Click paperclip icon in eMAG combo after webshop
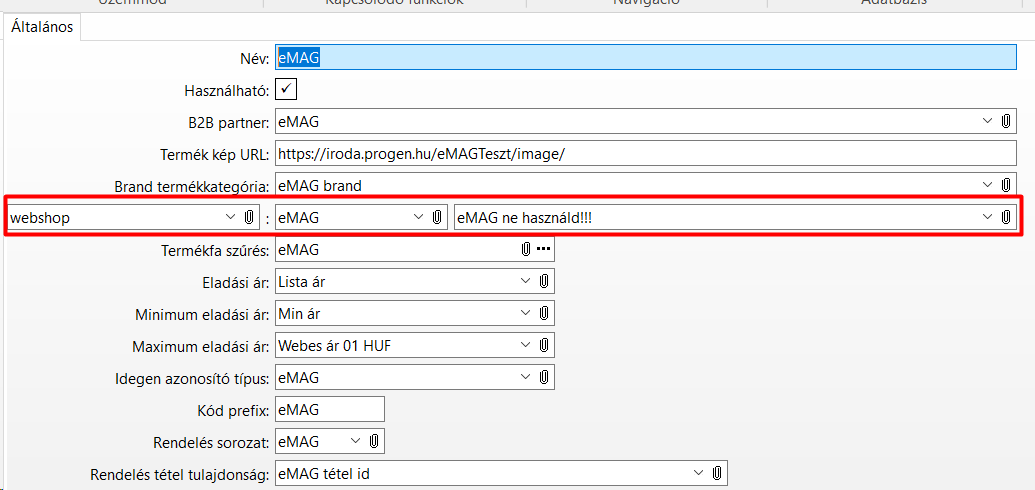The width and height of the screenshot is (1035, 490). point(437,217)
